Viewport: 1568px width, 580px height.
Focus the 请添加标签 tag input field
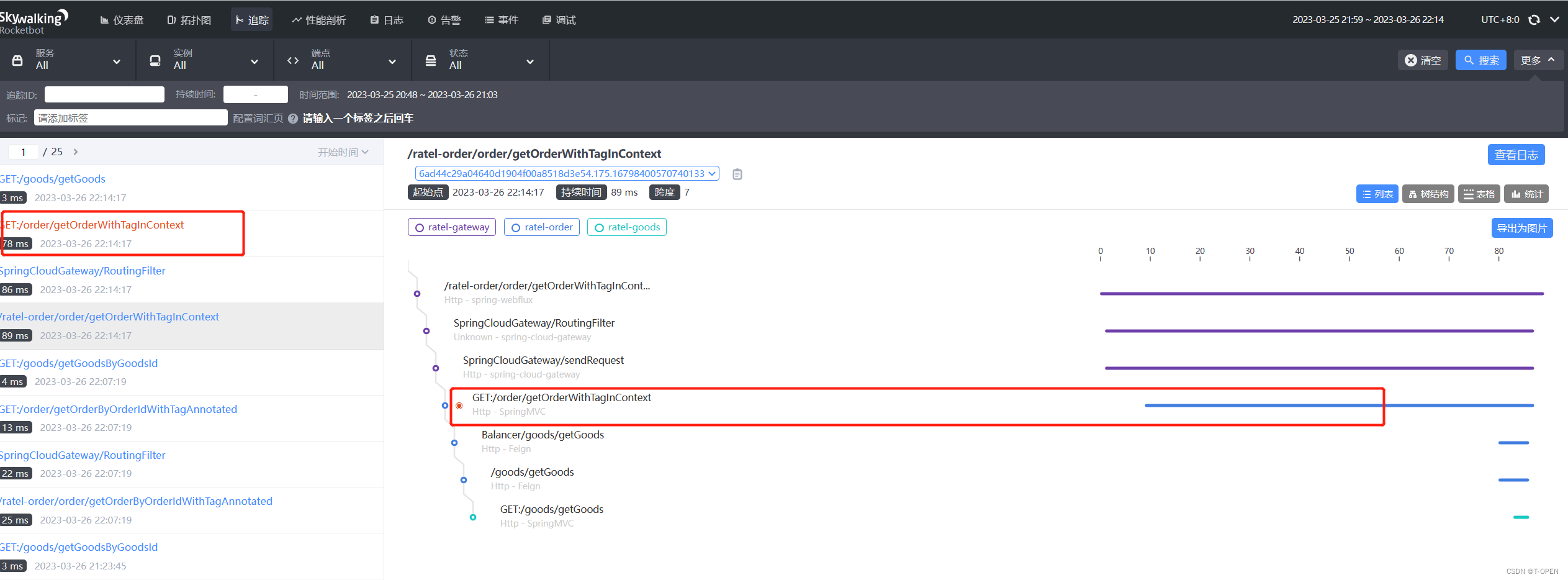[130, 118]
